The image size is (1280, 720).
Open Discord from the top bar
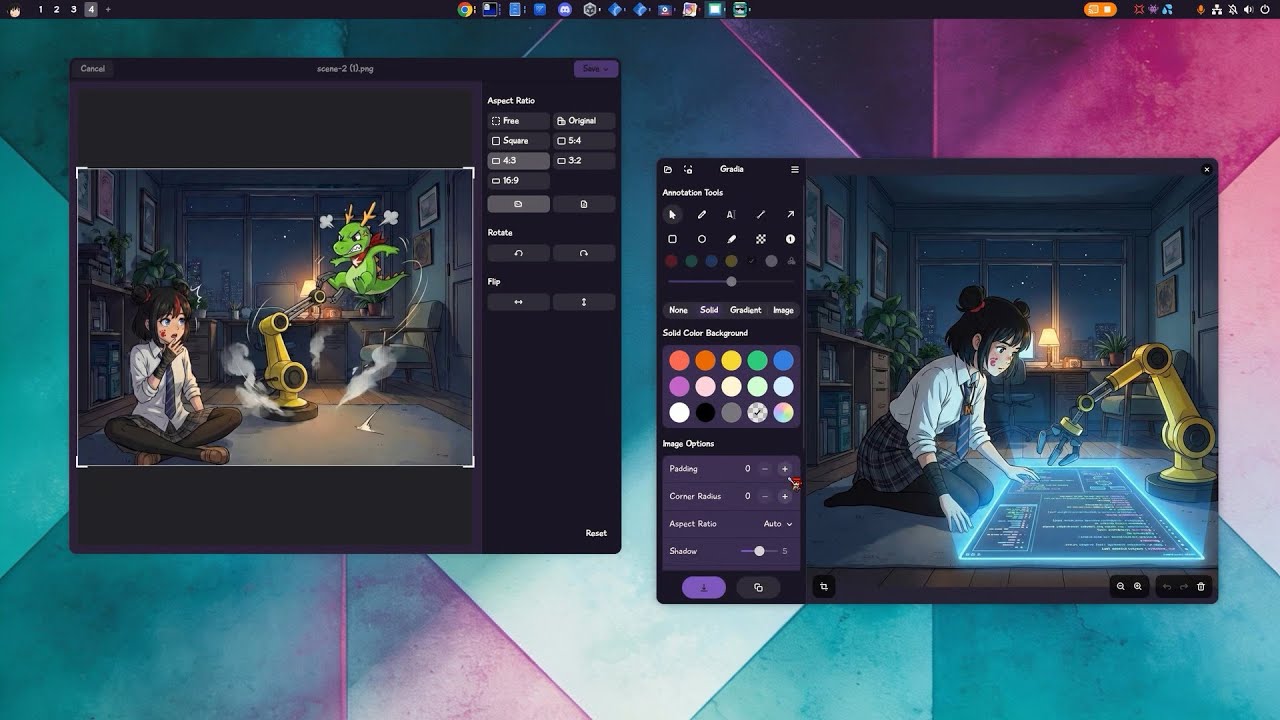coord(565,9)
